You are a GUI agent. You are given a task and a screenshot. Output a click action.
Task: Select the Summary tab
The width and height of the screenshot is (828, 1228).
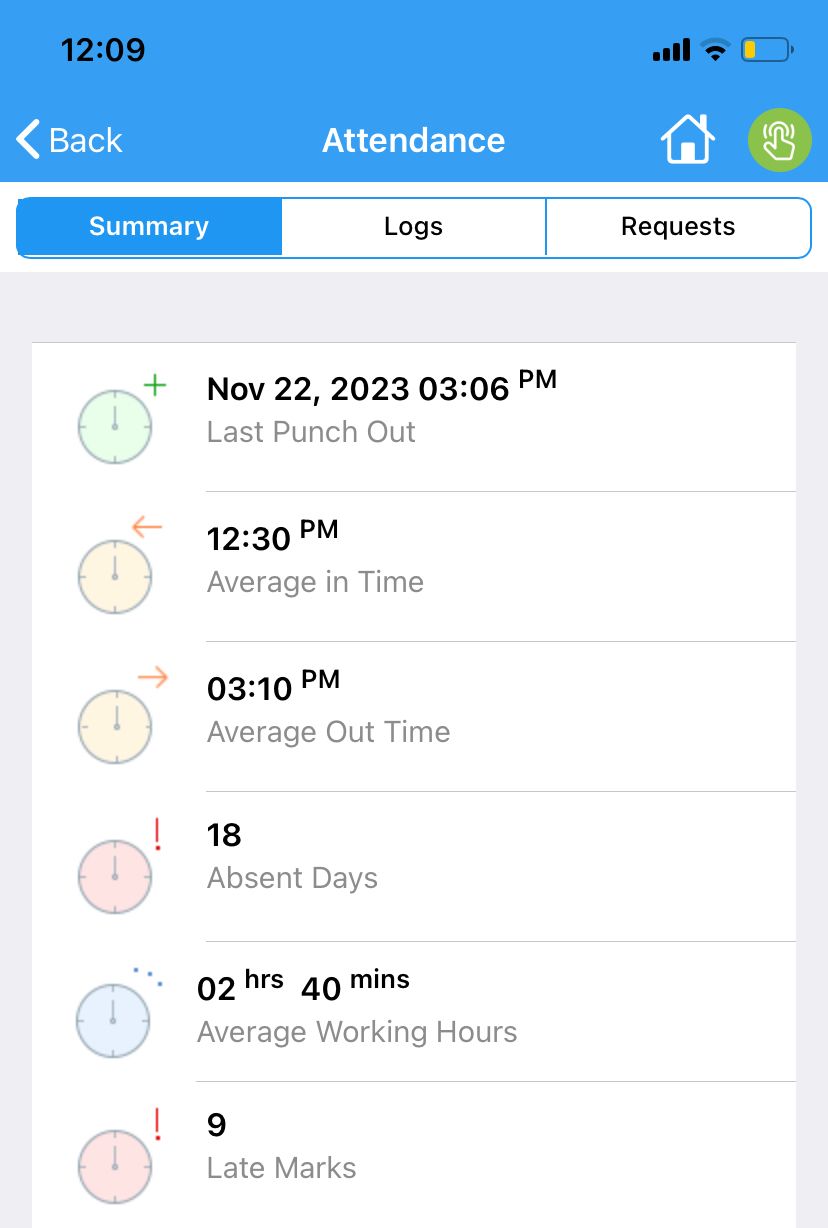(149, 227)
